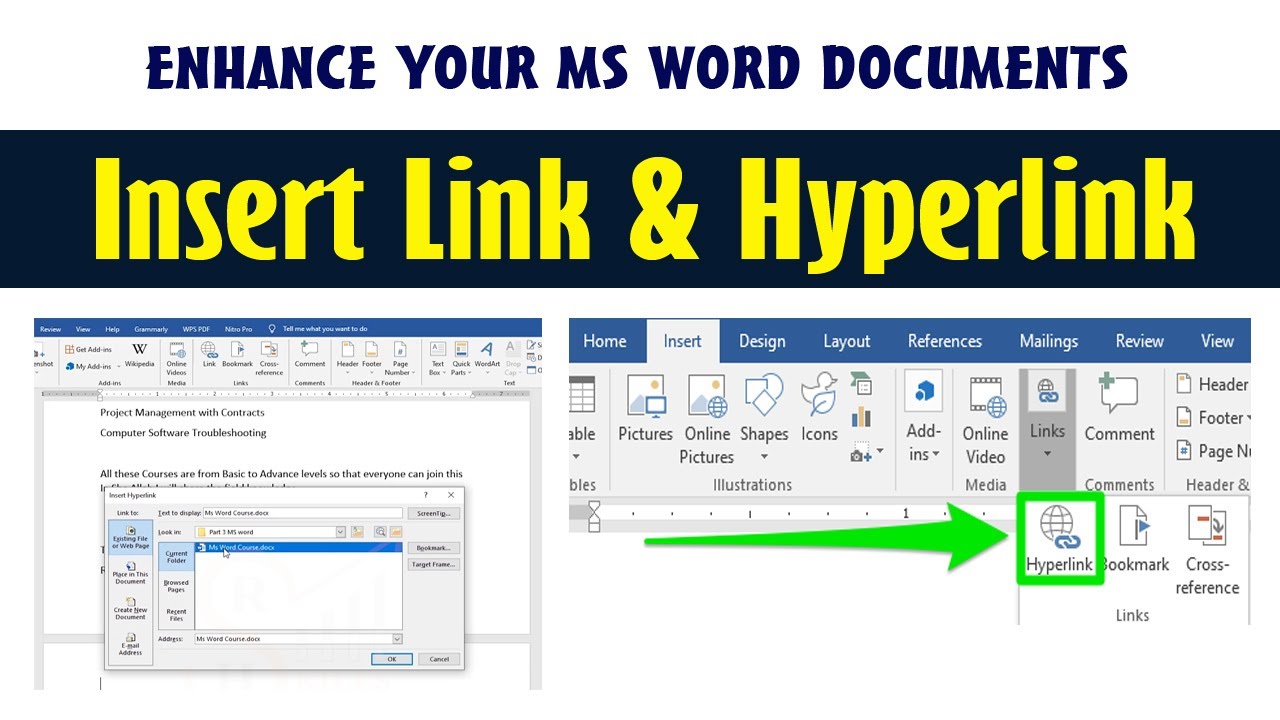
Task: Click Cancel in Insert Hyperlink dialog
Action: click(439, 659)
